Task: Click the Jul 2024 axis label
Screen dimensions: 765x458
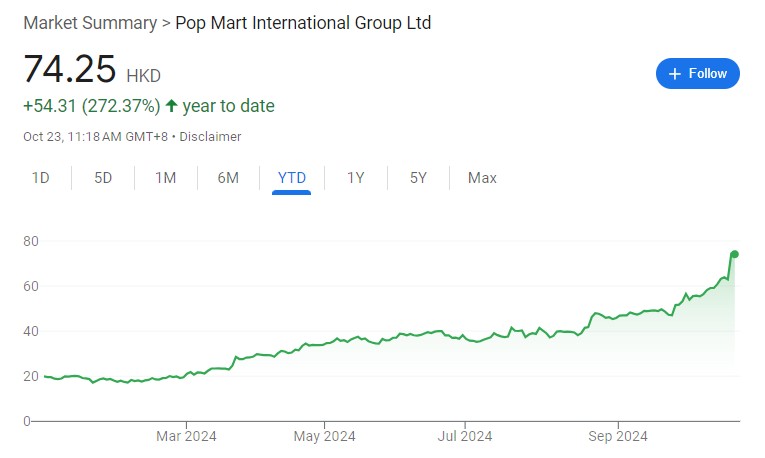Action: coord(464,436)
